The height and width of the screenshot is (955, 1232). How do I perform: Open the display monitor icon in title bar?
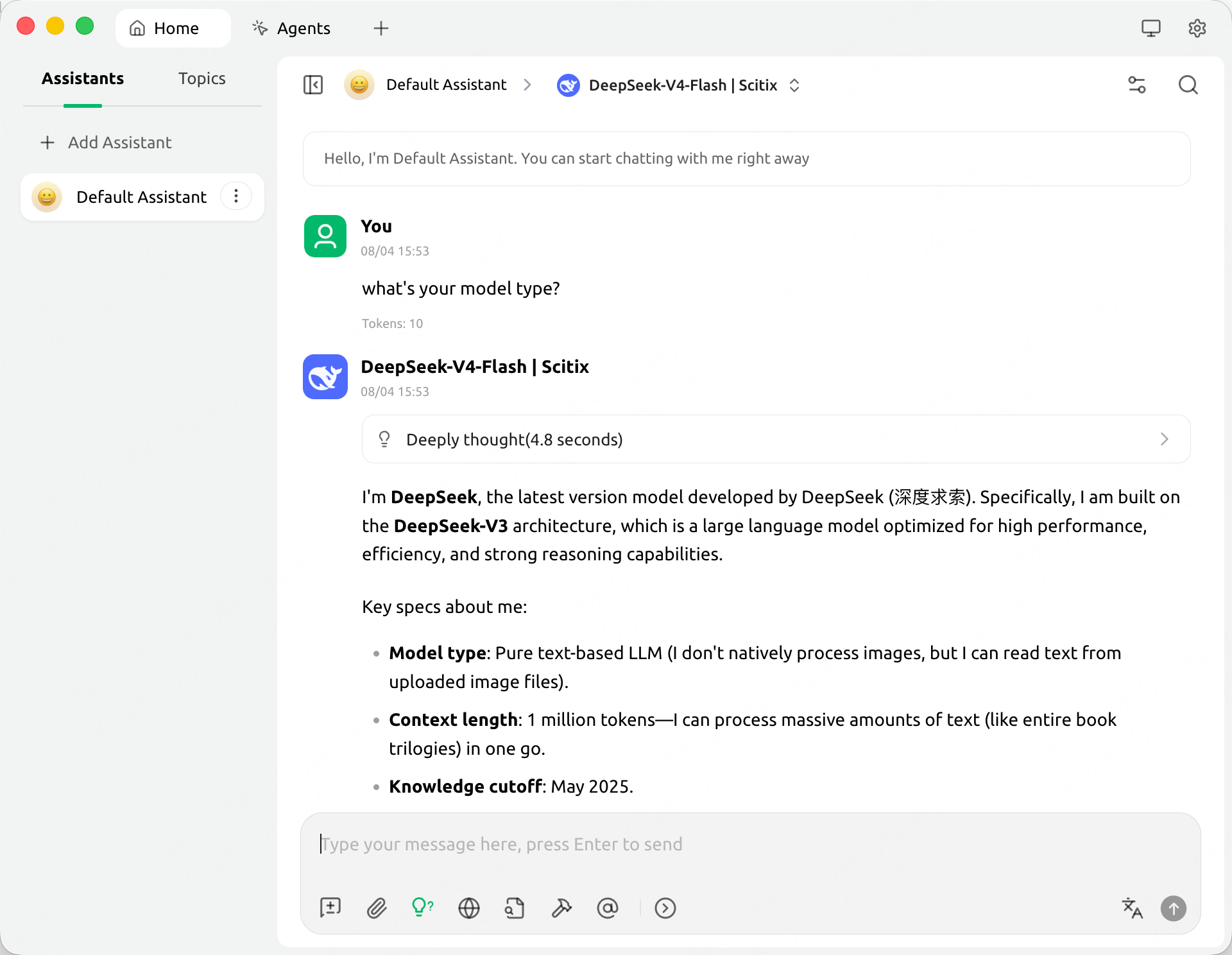pos(1151,28)
